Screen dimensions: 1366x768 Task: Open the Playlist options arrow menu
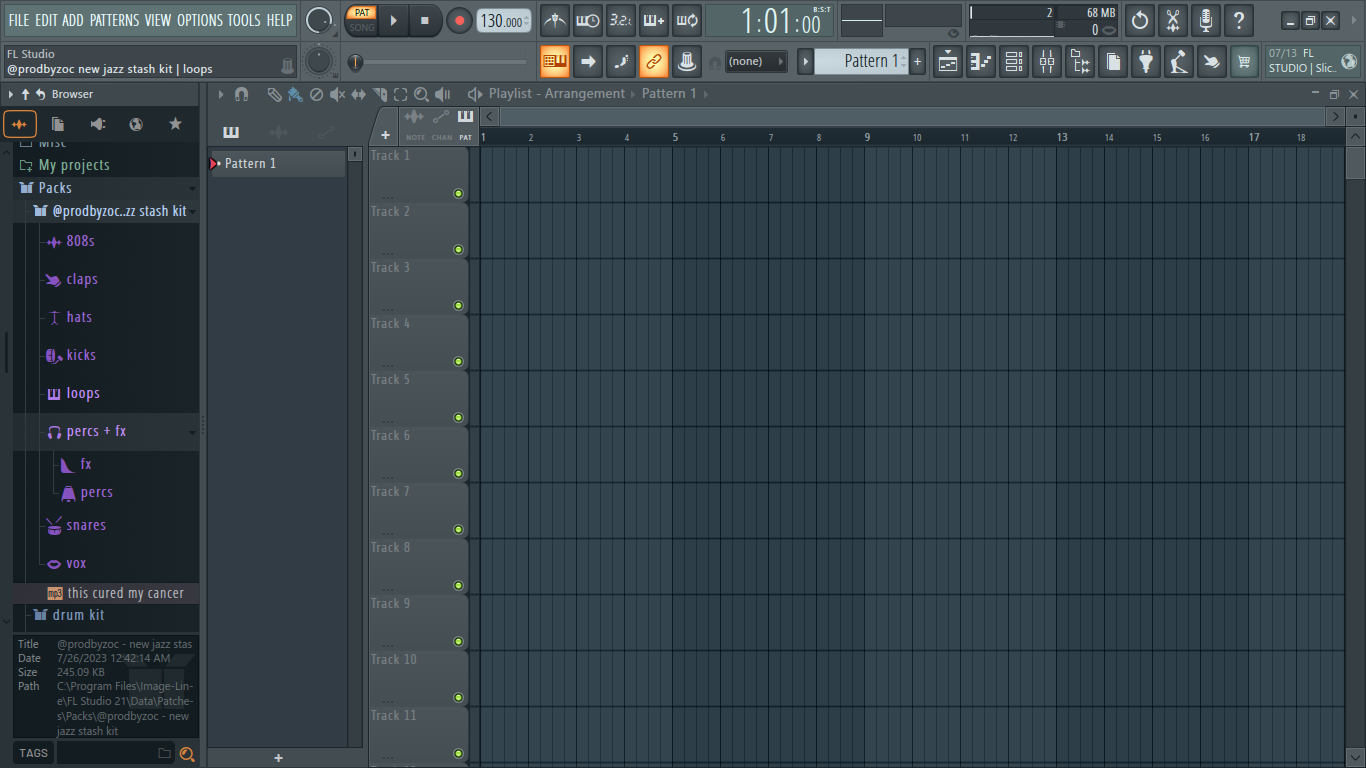(x=221, y=94)
